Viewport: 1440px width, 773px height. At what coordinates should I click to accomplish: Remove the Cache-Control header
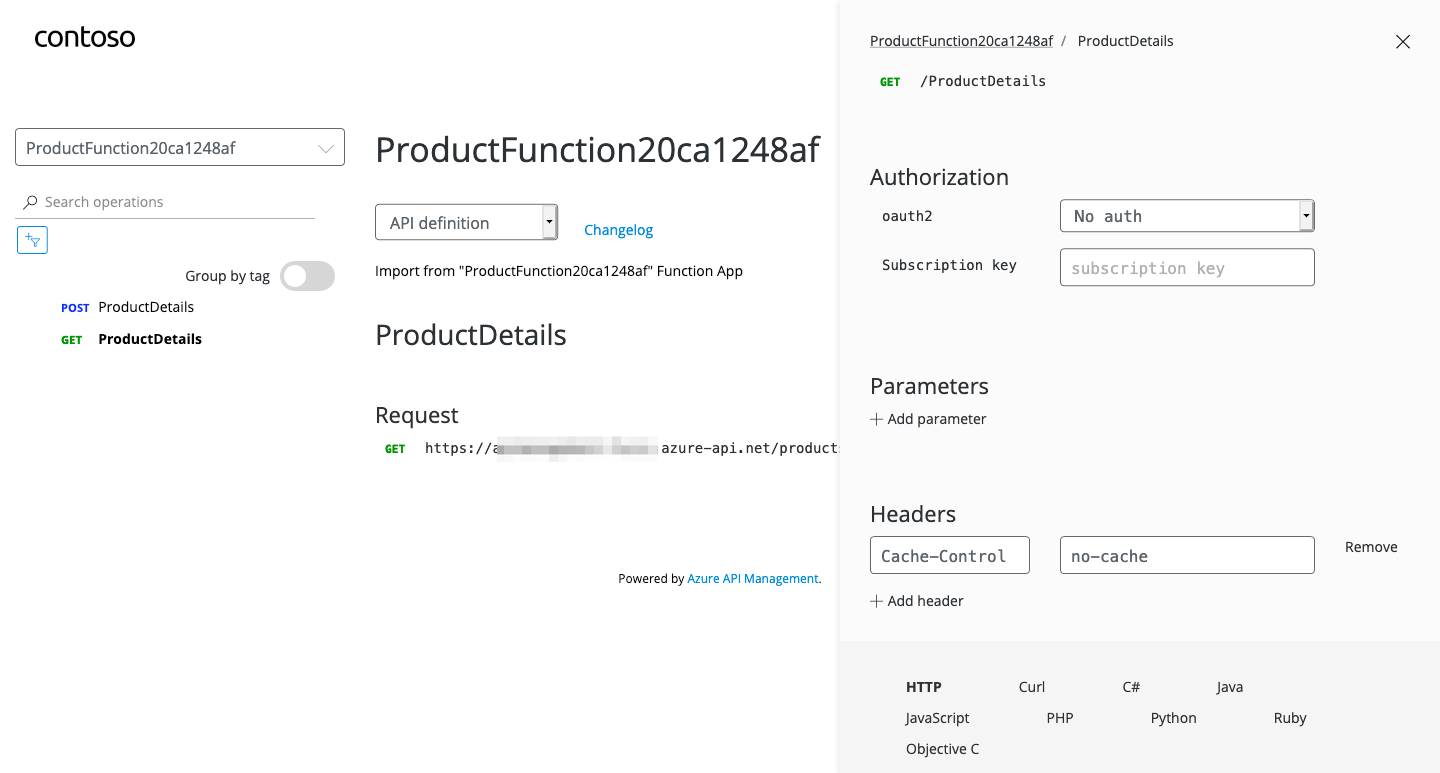(x=1371, y=547)
